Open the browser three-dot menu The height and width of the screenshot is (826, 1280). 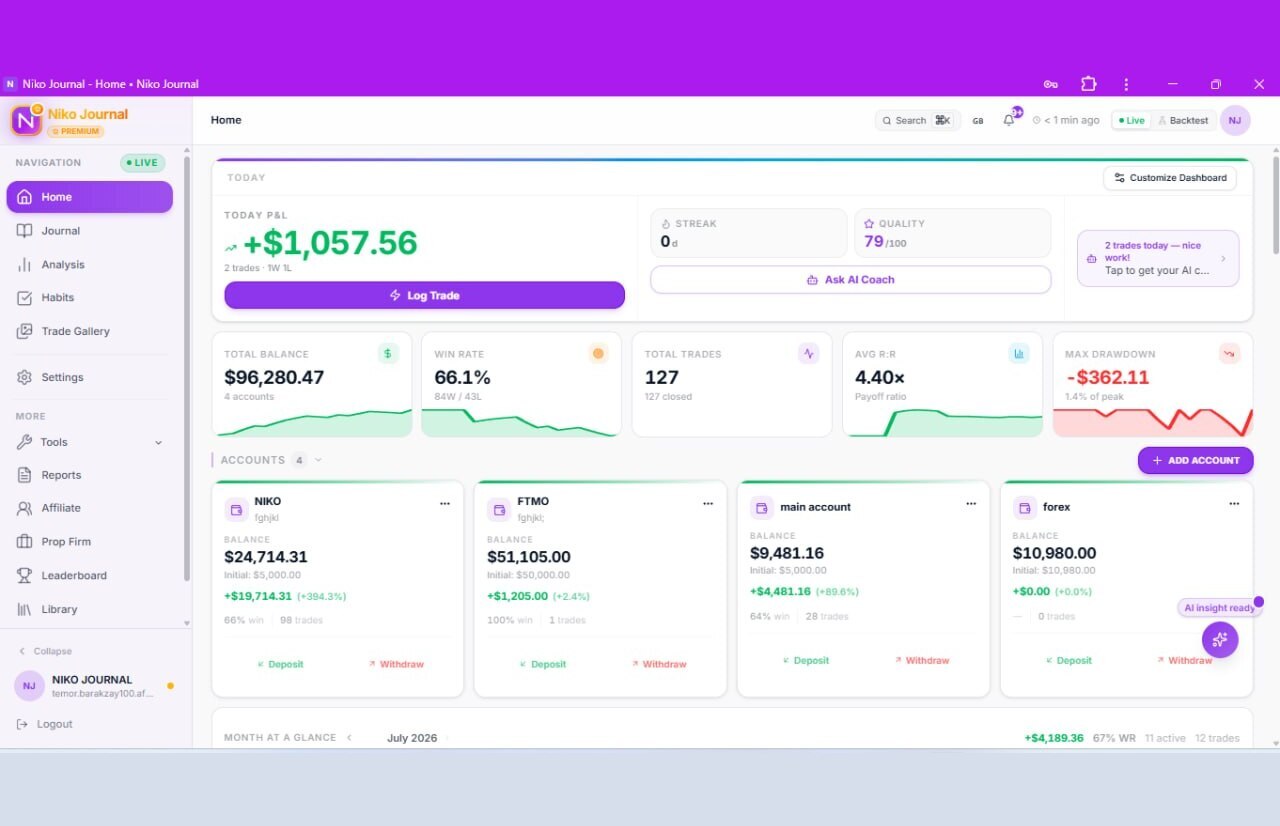tap(1126, 84)
